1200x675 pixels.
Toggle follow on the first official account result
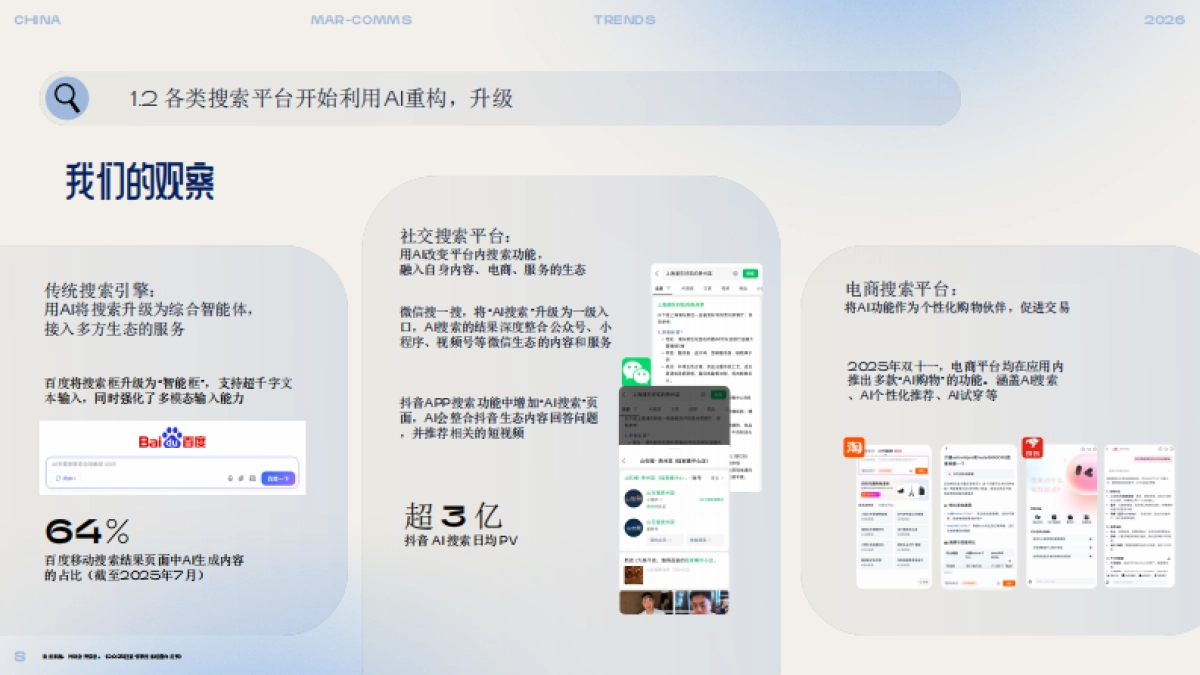(711, 498)
